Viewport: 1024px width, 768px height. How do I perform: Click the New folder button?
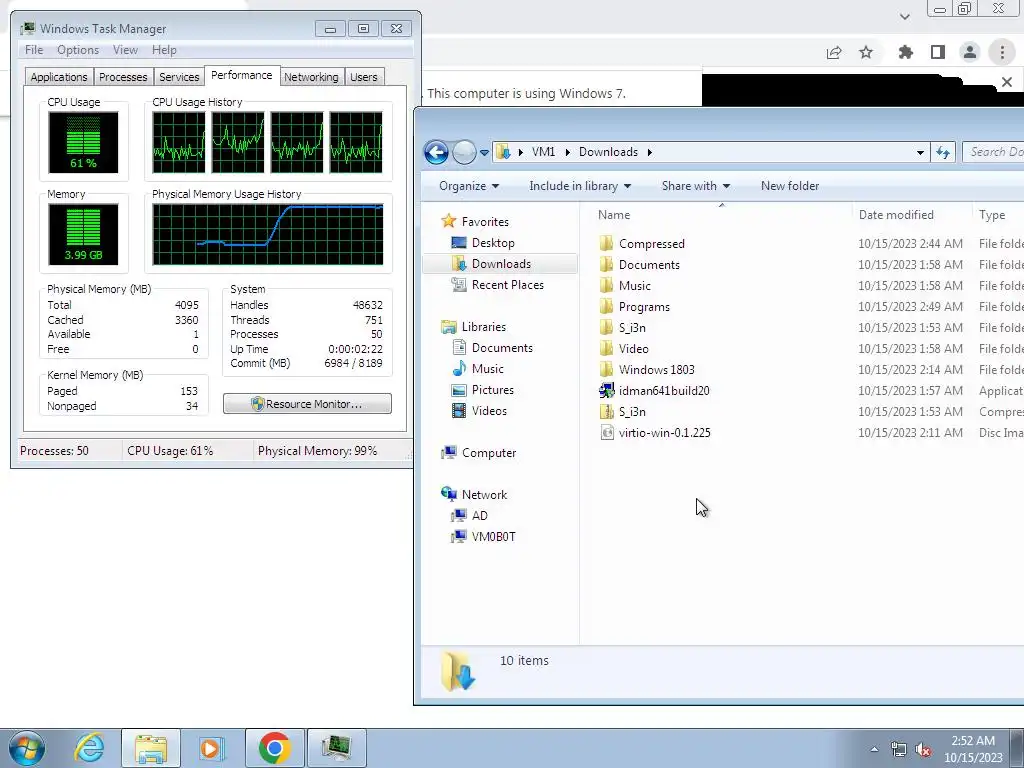[x=790, y=186]
